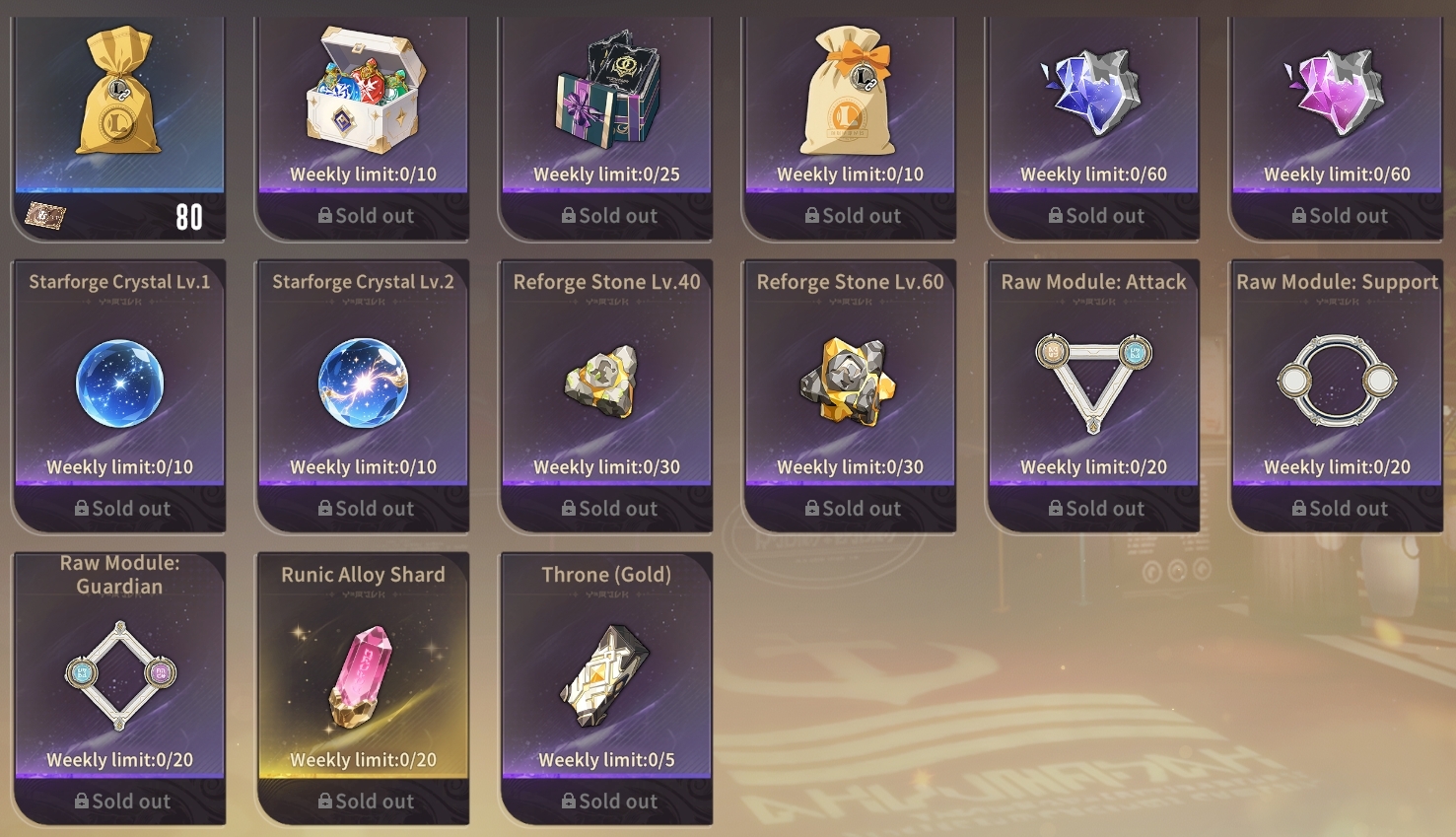Screen dimensions: 1456x837
Task: Click Sold out under Raw Module: Support
Action: [1339, 509]
